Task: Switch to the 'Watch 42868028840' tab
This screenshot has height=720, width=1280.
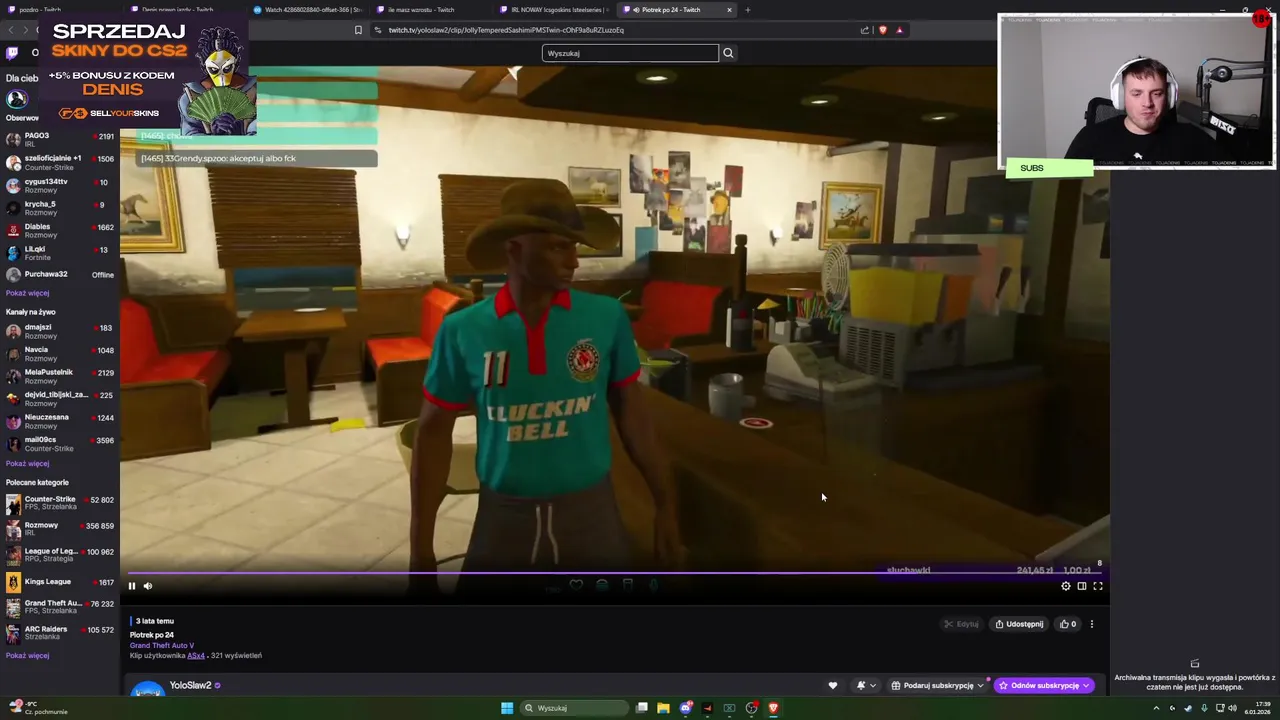Action: point(307,10)
